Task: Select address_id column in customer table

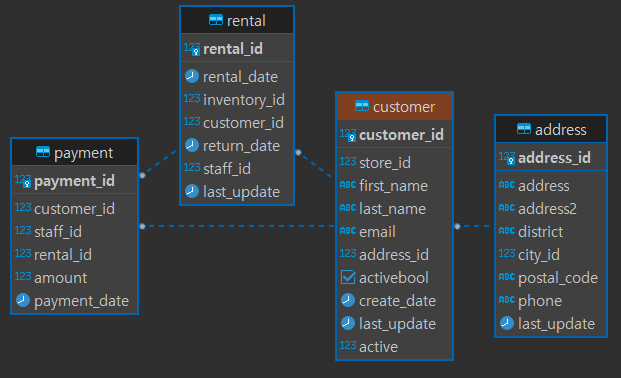Action: pos(394,255)
